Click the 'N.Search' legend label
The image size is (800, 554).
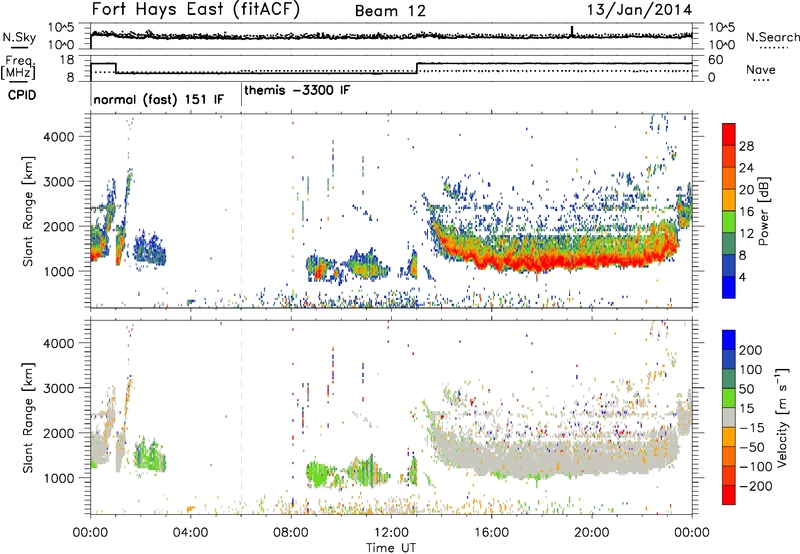pos(772,37)
